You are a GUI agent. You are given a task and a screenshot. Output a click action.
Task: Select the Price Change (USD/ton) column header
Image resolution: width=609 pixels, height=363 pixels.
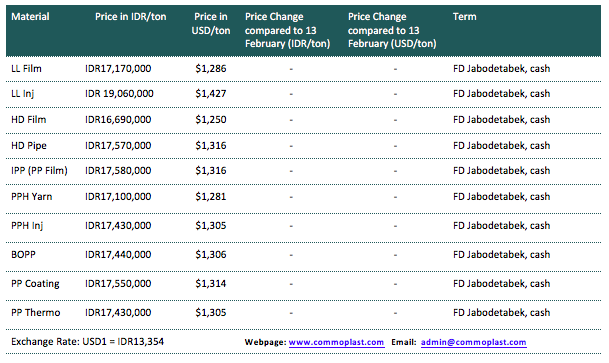pos(392,30)
